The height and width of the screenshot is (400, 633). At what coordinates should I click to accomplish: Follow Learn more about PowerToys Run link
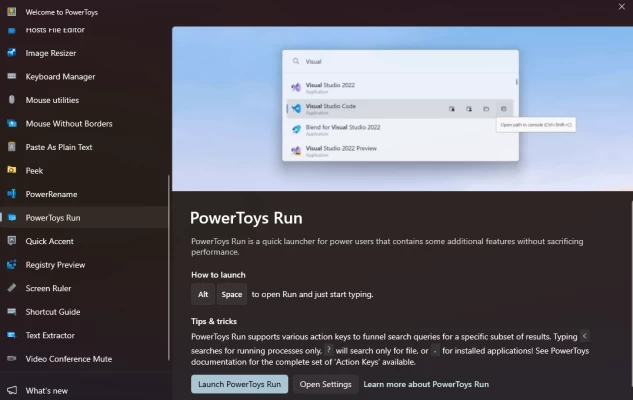point(426,384)
